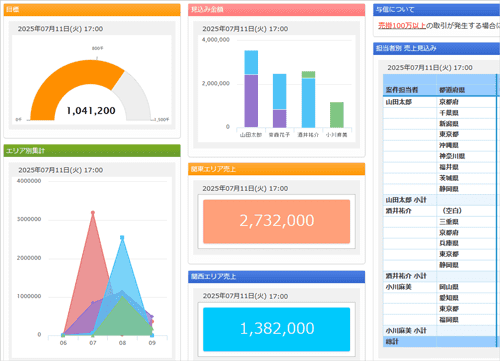This screenshot has height=361, width=500.
Task: Click the green top segment of 酒井祐介 bar
Action: (x=308, y=74)
